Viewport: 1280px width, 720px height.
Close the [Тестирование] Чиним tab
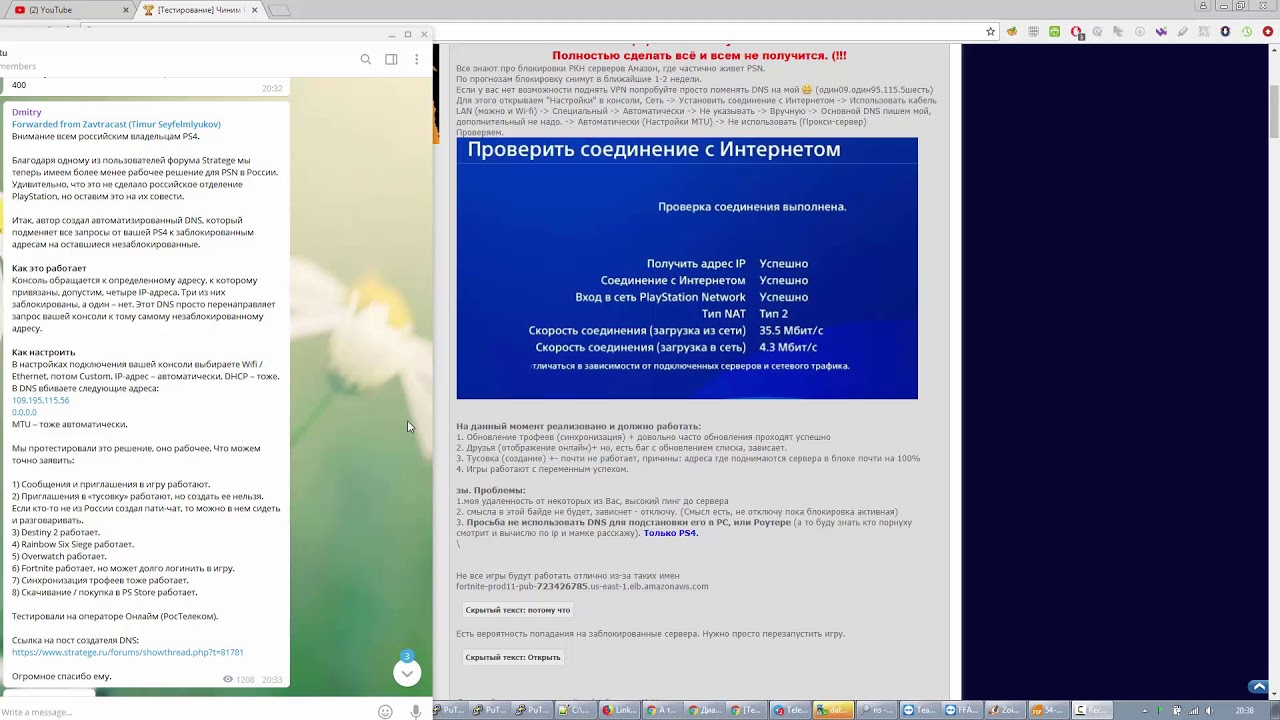click(x=254, y=10)
